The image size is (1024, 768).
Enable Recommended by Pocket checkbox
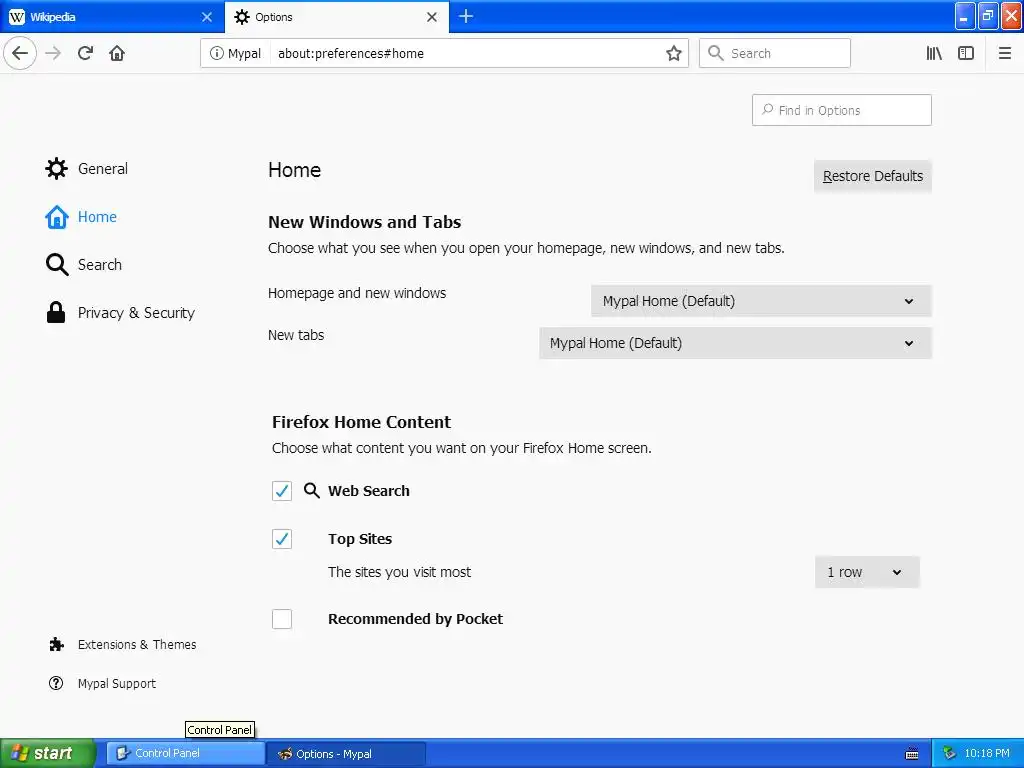281,619
